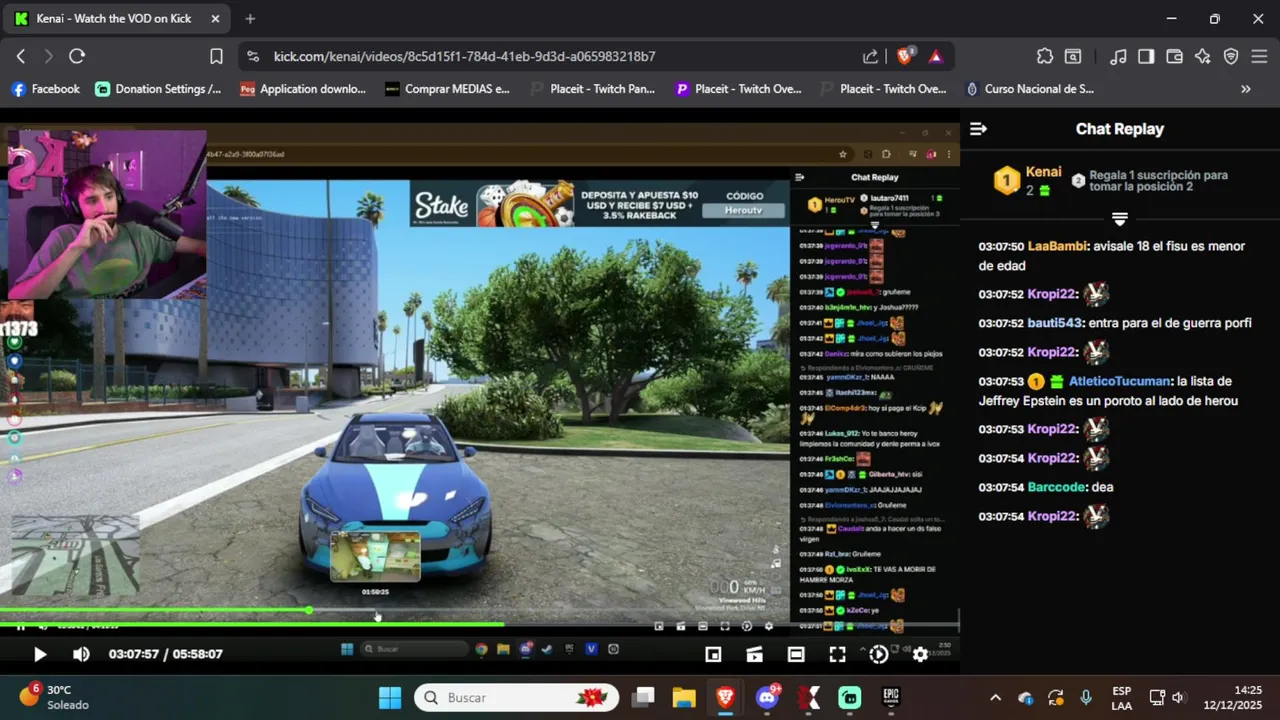
Task: Open a new browser tab
Action: click(x=250, y=19)
